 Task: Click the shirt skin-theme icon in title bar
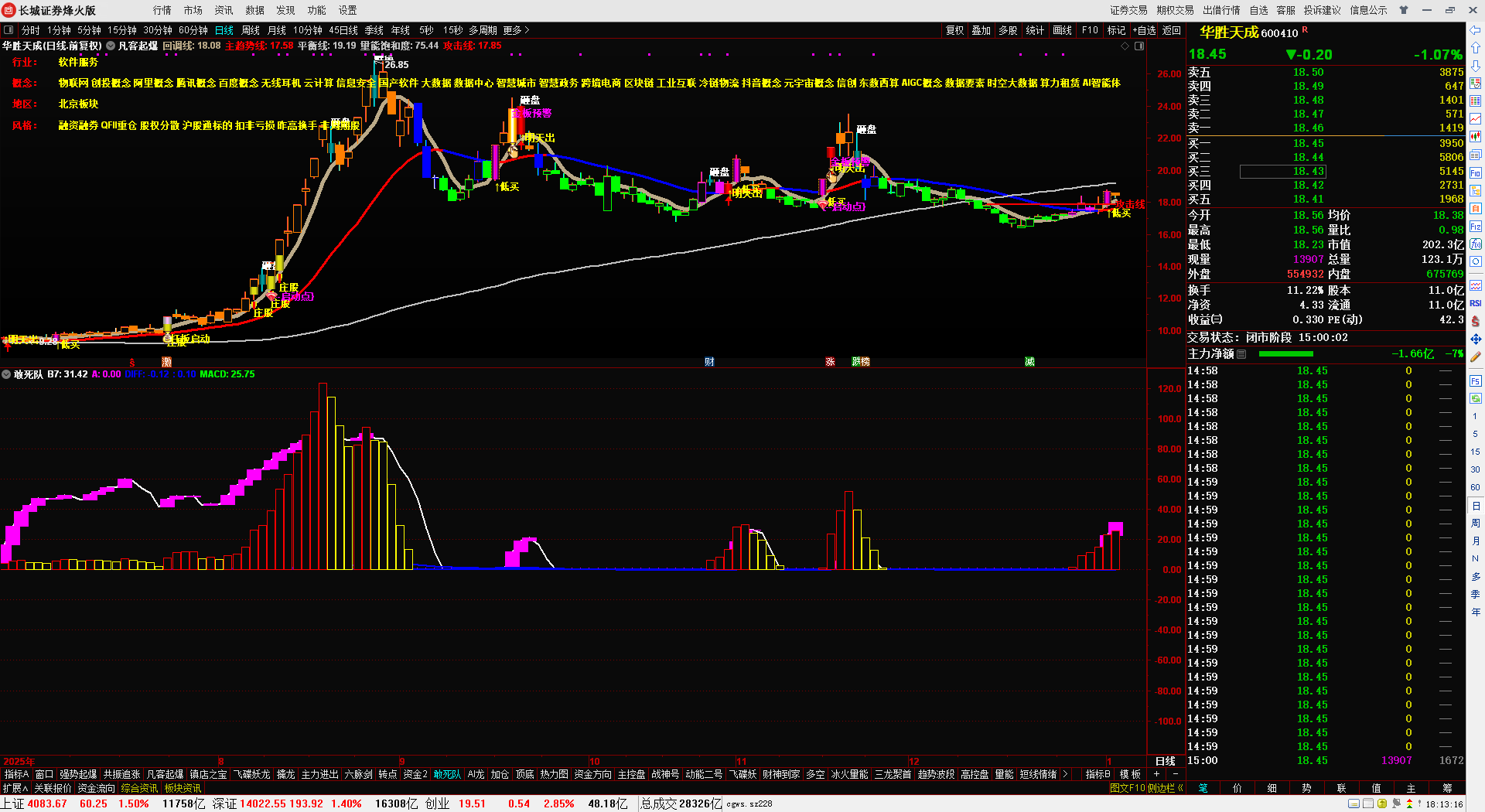pos(1404,10)
